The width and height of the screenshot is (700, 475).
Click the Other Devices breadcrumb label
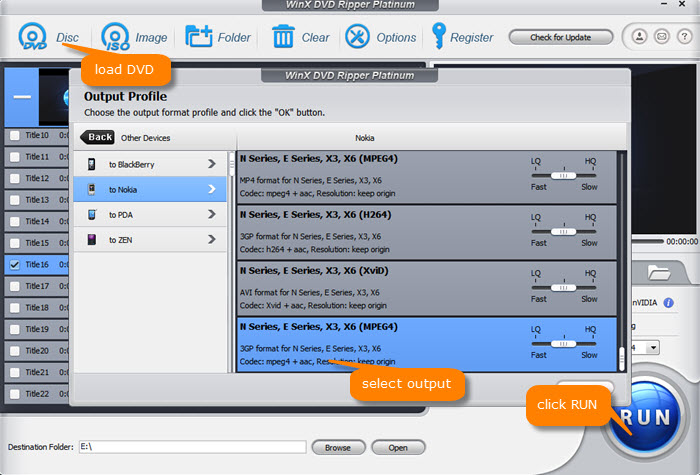pyautogui.click(x=146, y=138)
